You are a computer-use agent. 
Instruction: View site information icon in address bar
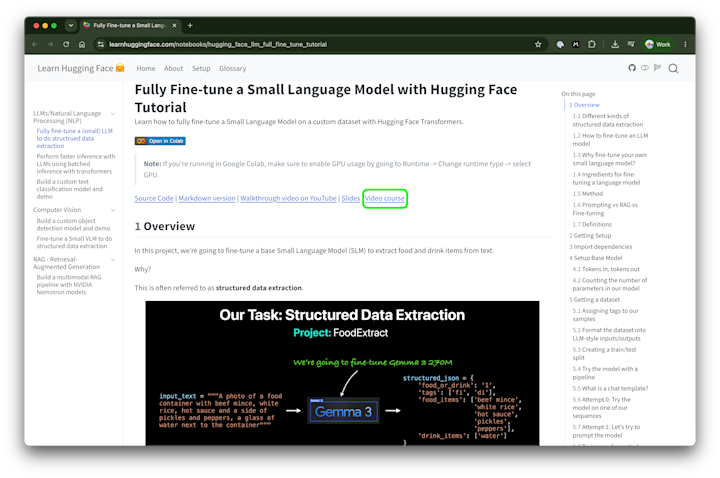click(x=101, y=44)
